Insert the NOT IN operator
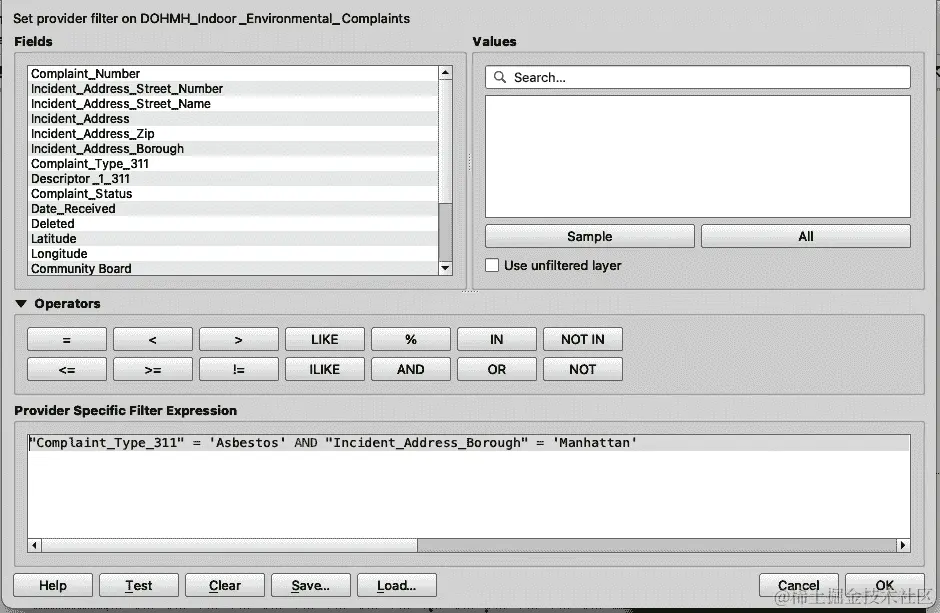The width and height of the screenshot is (940, 613). click(583, 339)
